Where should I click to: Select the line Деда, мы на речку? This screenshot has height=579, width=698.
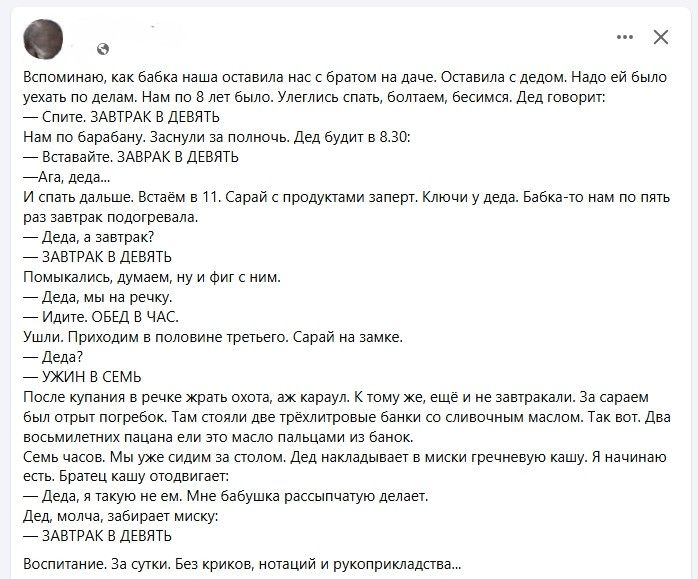pyautogui.click(x=97, y=297)
